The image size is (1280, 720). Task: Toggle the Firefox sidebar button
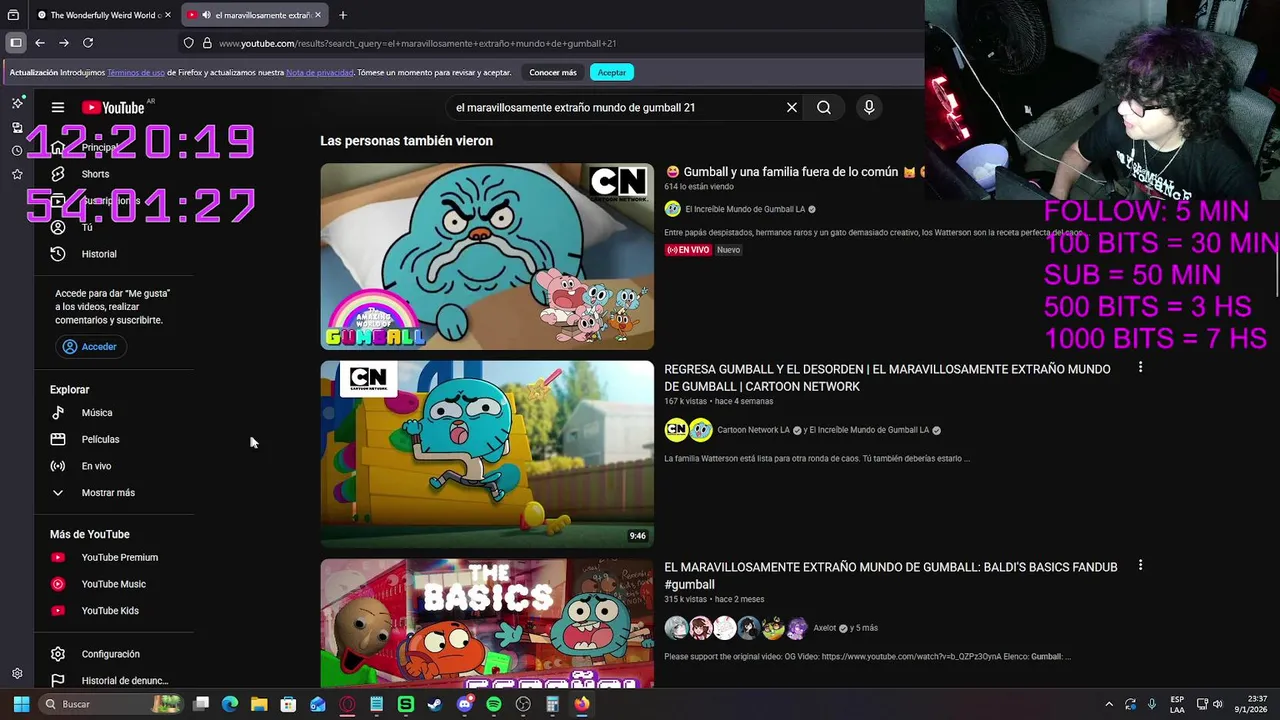point(16,43)
